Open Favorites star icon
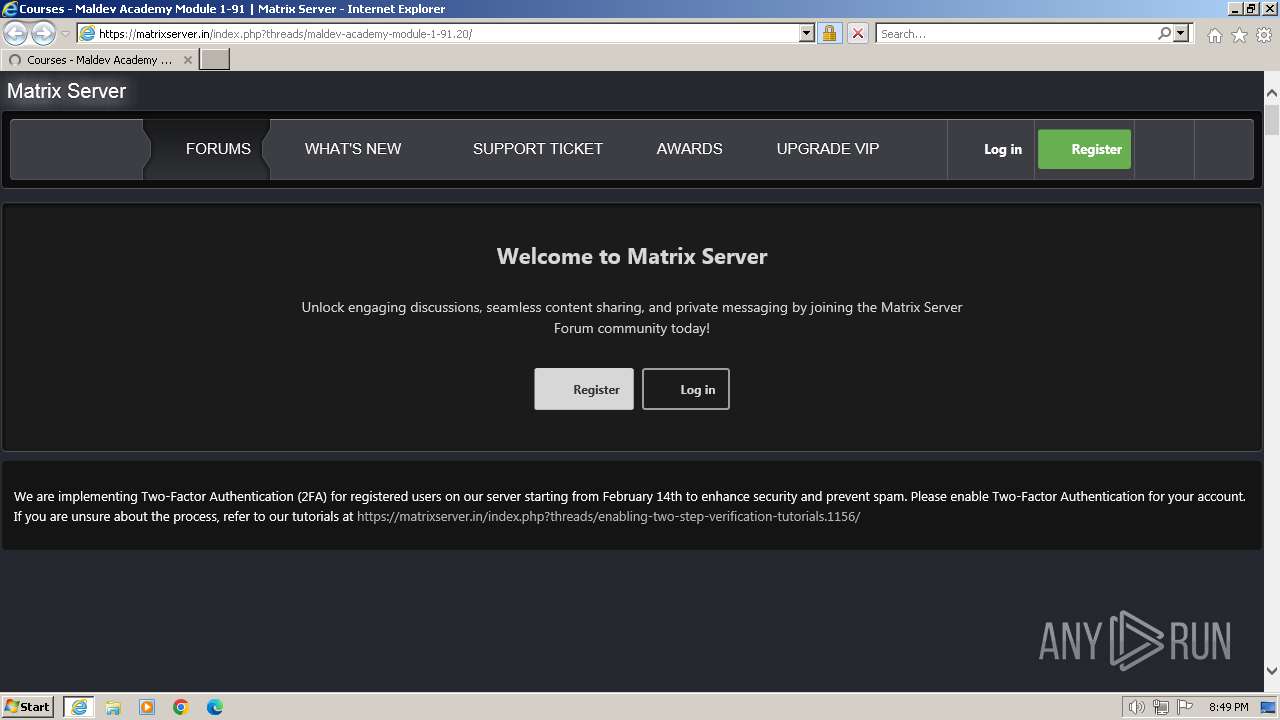This screenshot has width=1280, height=720. click(x=1239, y=35)
